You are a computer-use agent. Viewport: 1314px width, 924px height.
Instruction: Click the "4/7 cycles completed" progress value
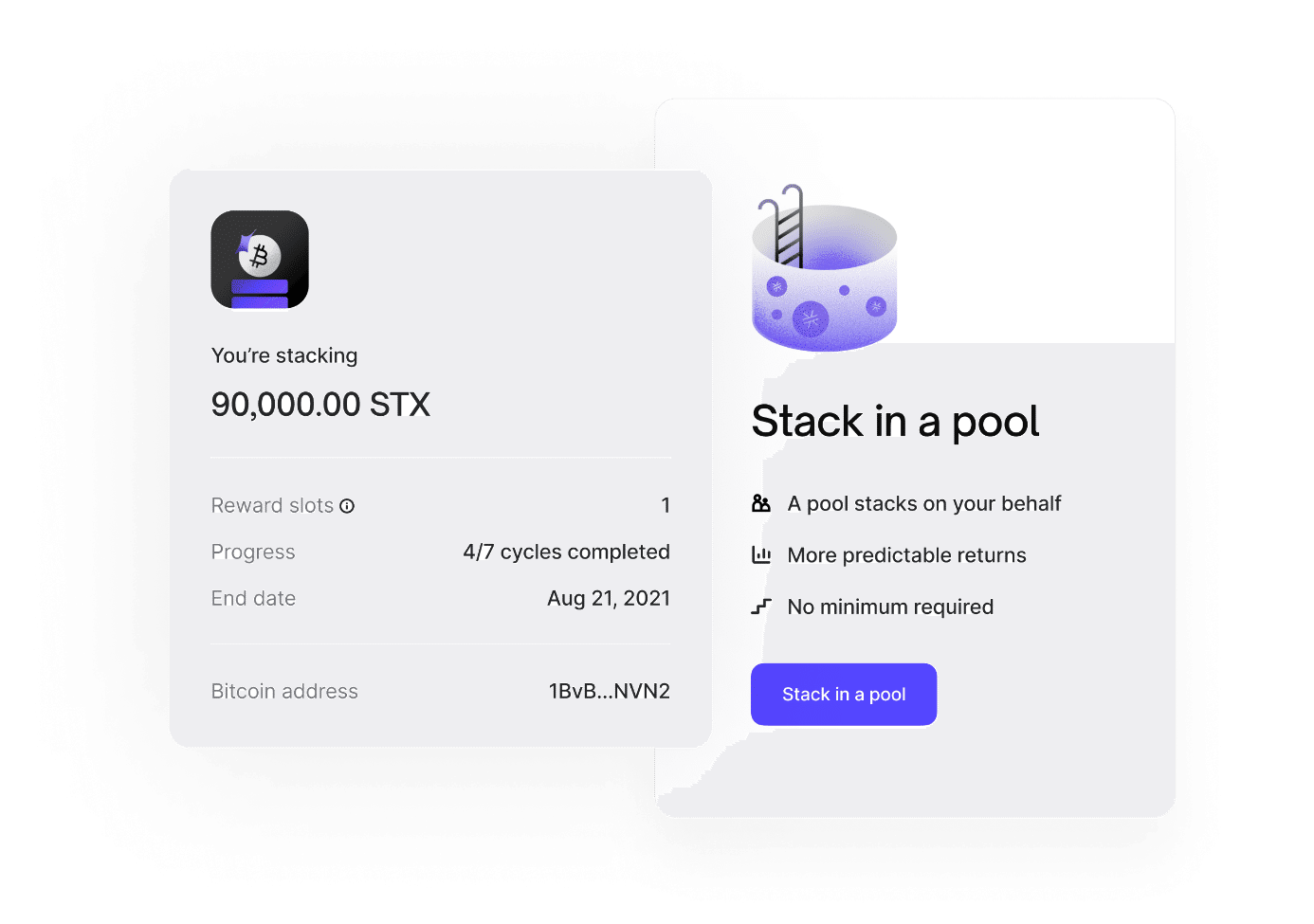[x=566, y=552]
